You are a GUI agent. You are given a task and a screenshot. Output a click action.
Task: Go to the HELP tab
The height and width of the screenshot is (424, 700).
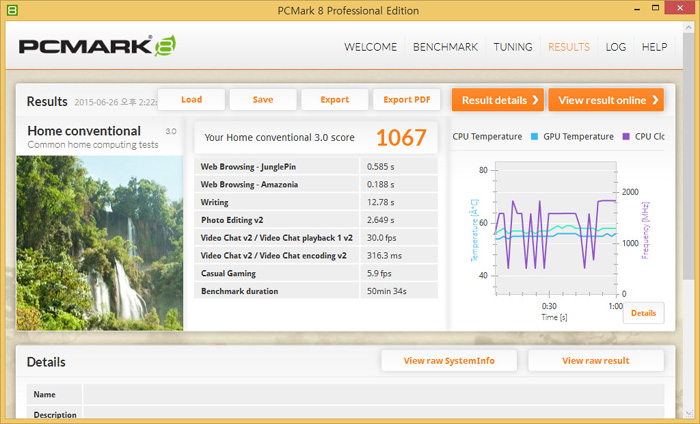(654, 47)
